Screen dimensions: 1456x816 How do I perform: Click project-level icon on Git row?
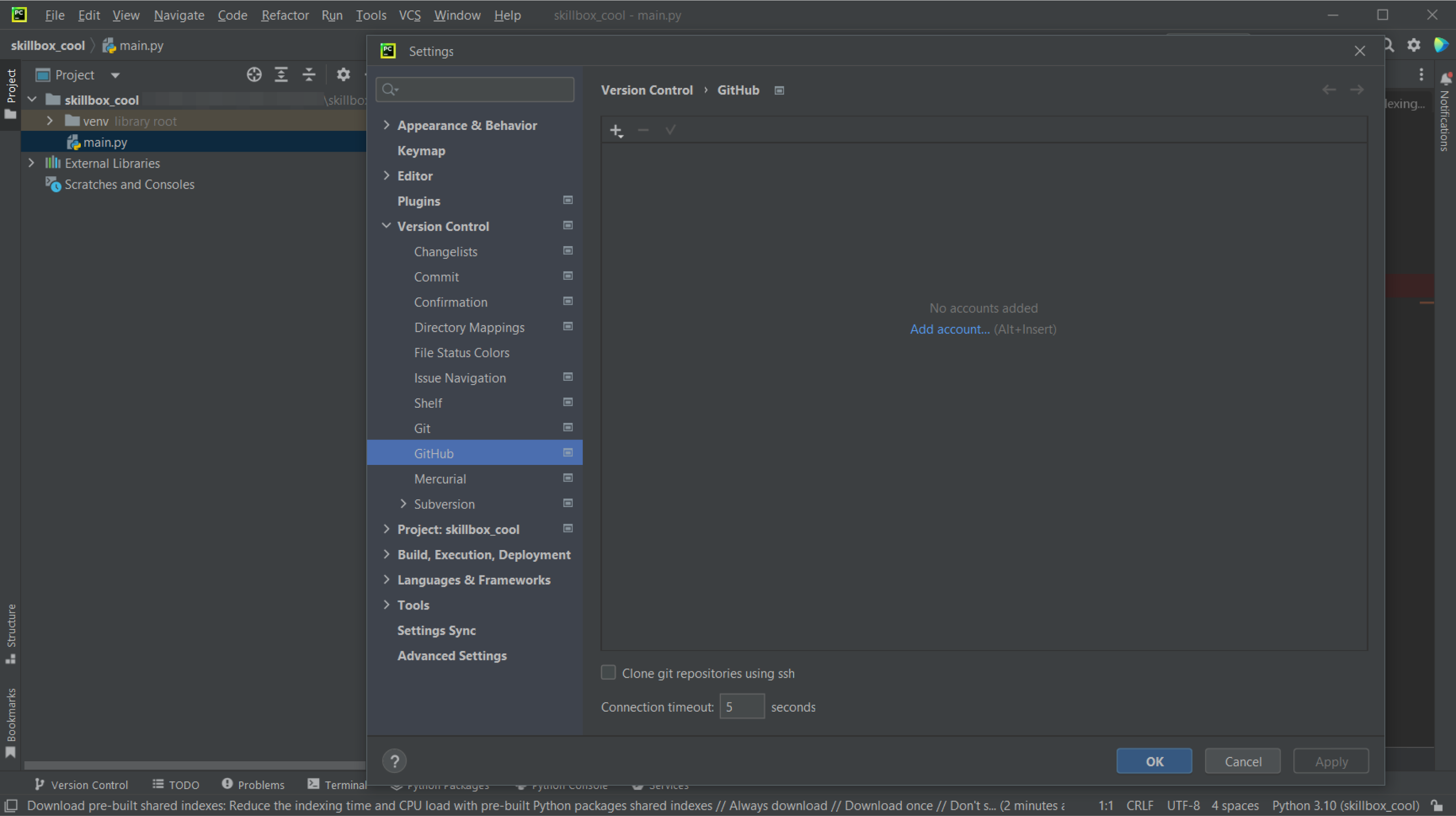tap(568, 427)
